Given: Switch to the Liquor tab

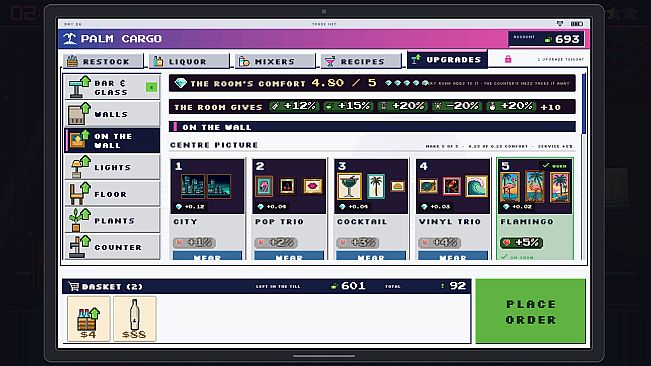Looking at the screenshot, I should click(x=189, y=61).
